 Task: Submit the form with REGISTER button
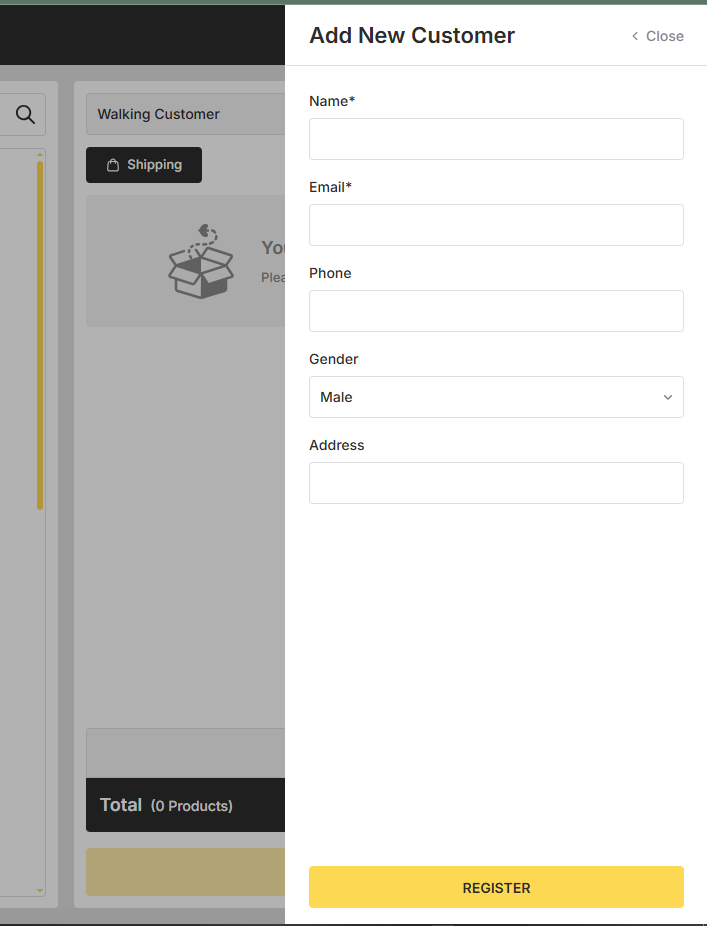[x=496, y=887]
